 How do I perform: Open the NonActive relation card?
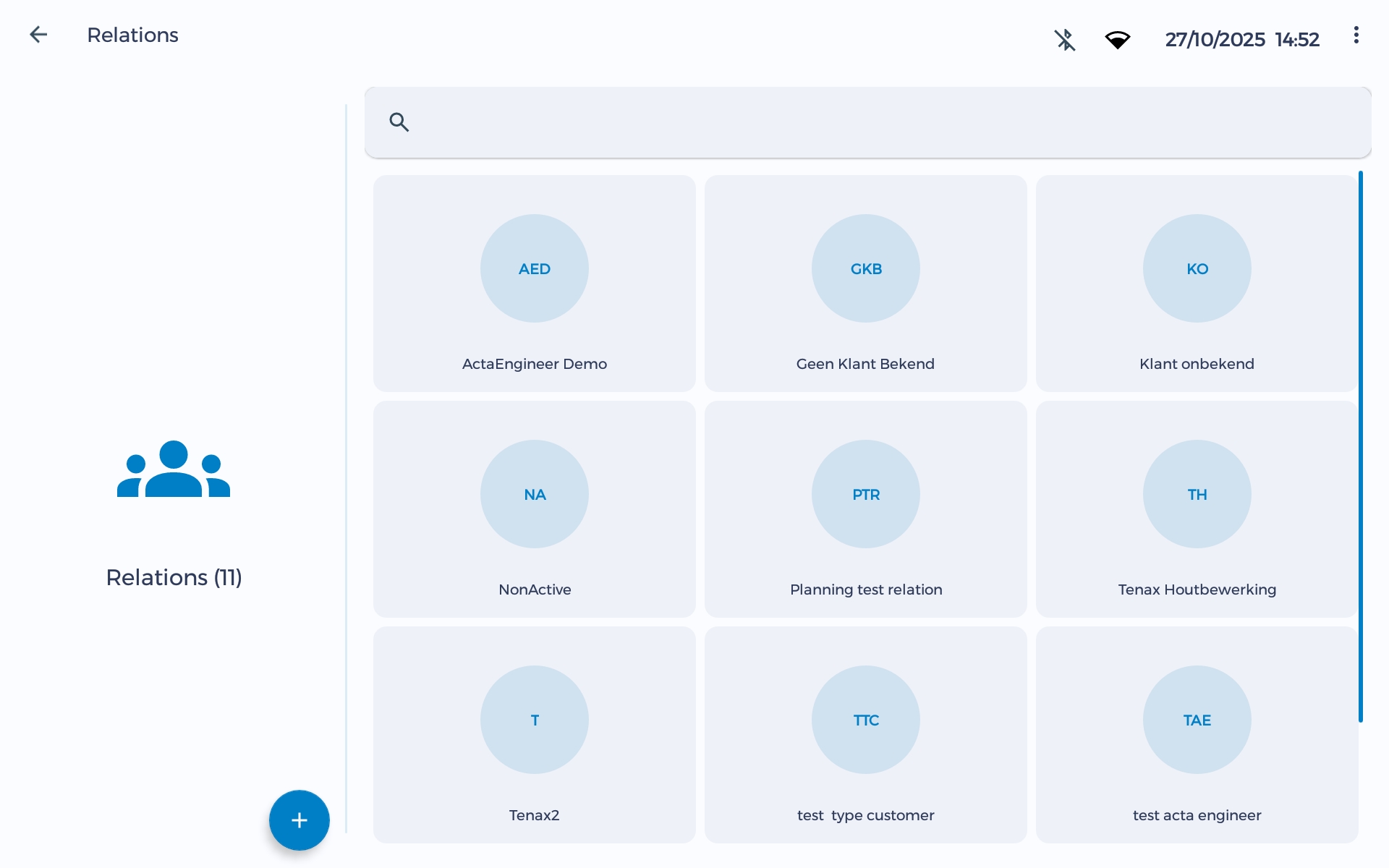[x=534, y=509]
